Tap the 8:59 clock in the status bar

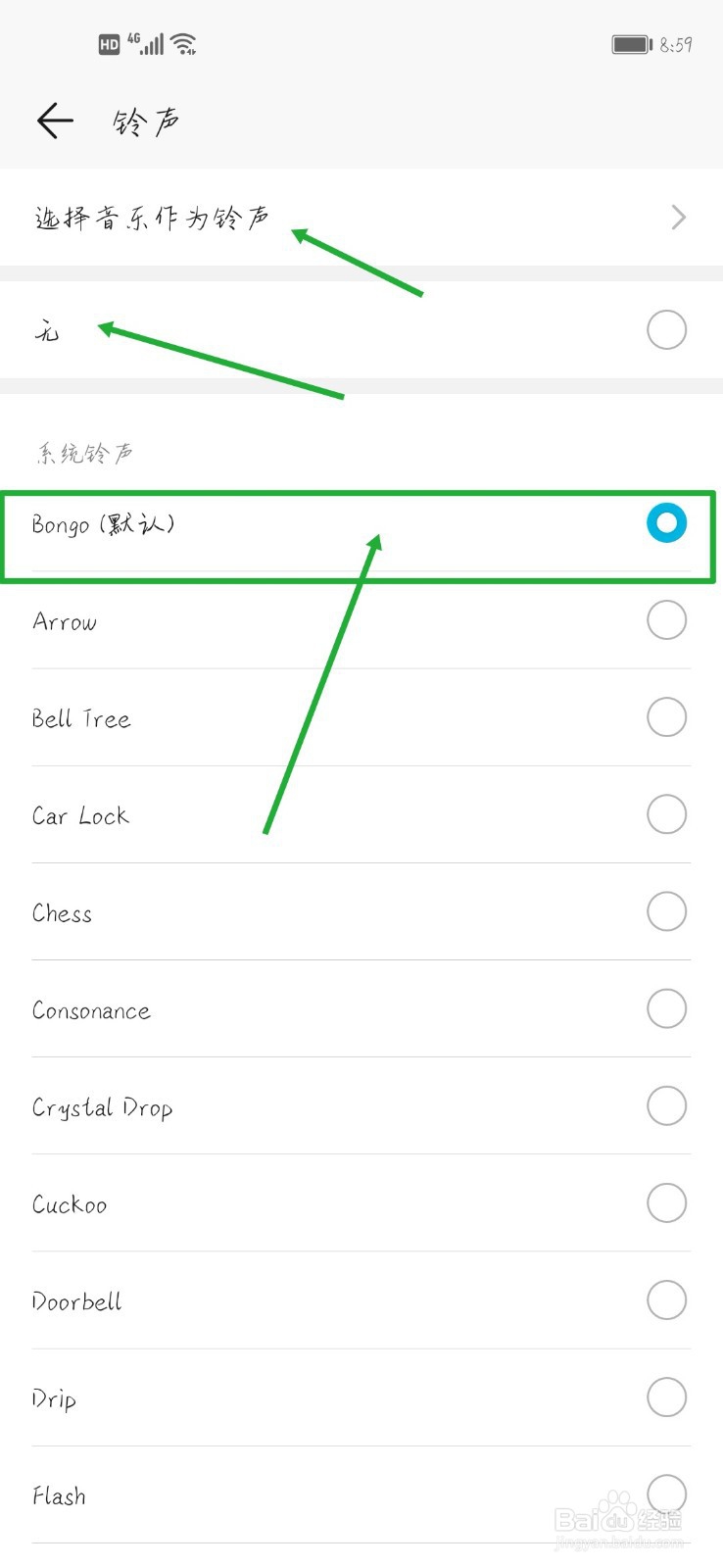point(676,44)
